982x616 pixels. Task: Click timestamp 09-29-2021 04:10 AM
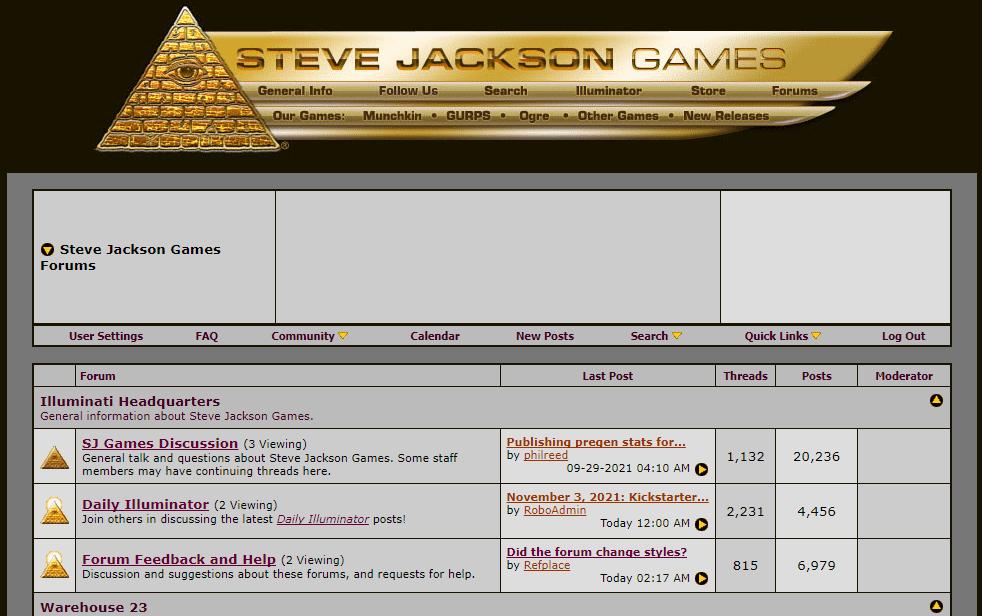click(x=628, y=468)
